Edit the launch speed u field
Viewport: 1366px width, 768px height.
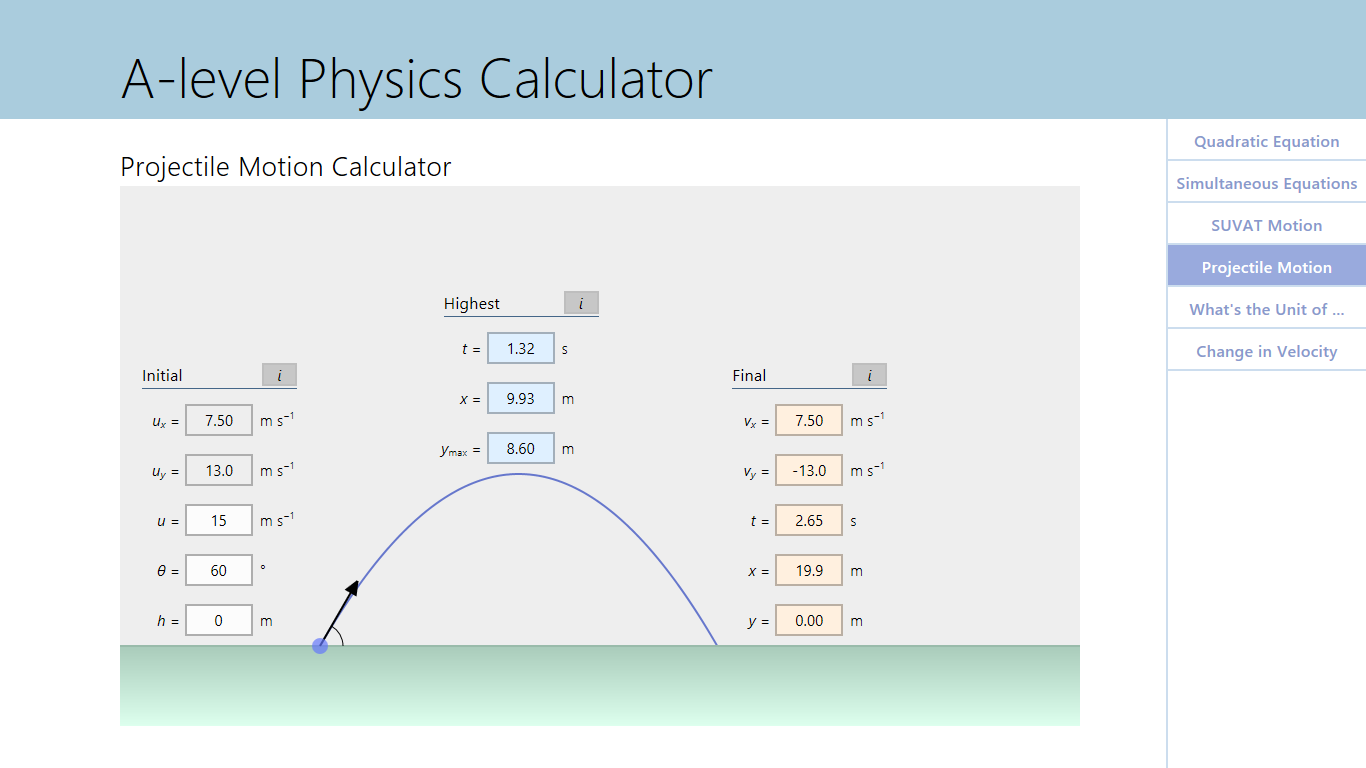coord(219,520)
